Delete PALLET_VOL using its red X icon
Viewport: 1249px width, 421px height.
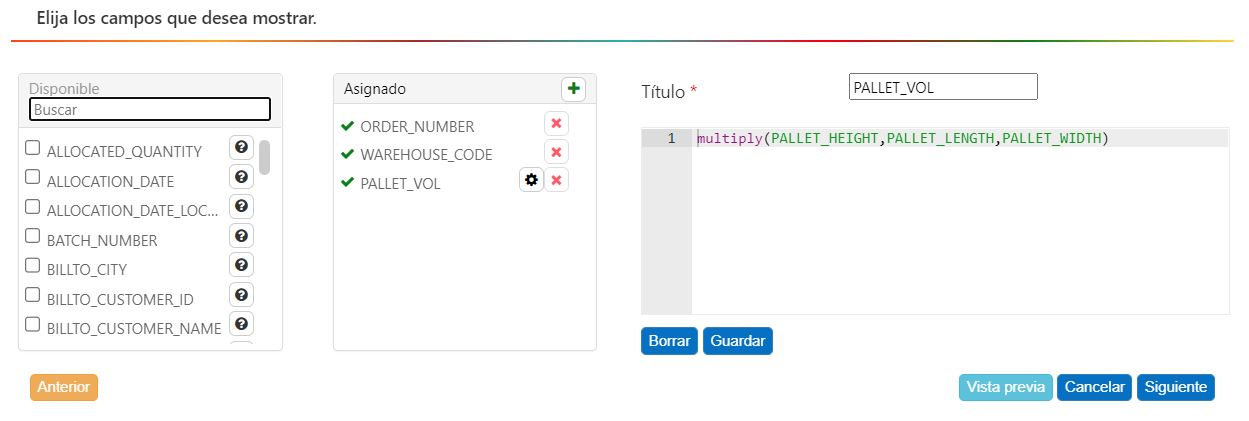click(x=556, y=180)
